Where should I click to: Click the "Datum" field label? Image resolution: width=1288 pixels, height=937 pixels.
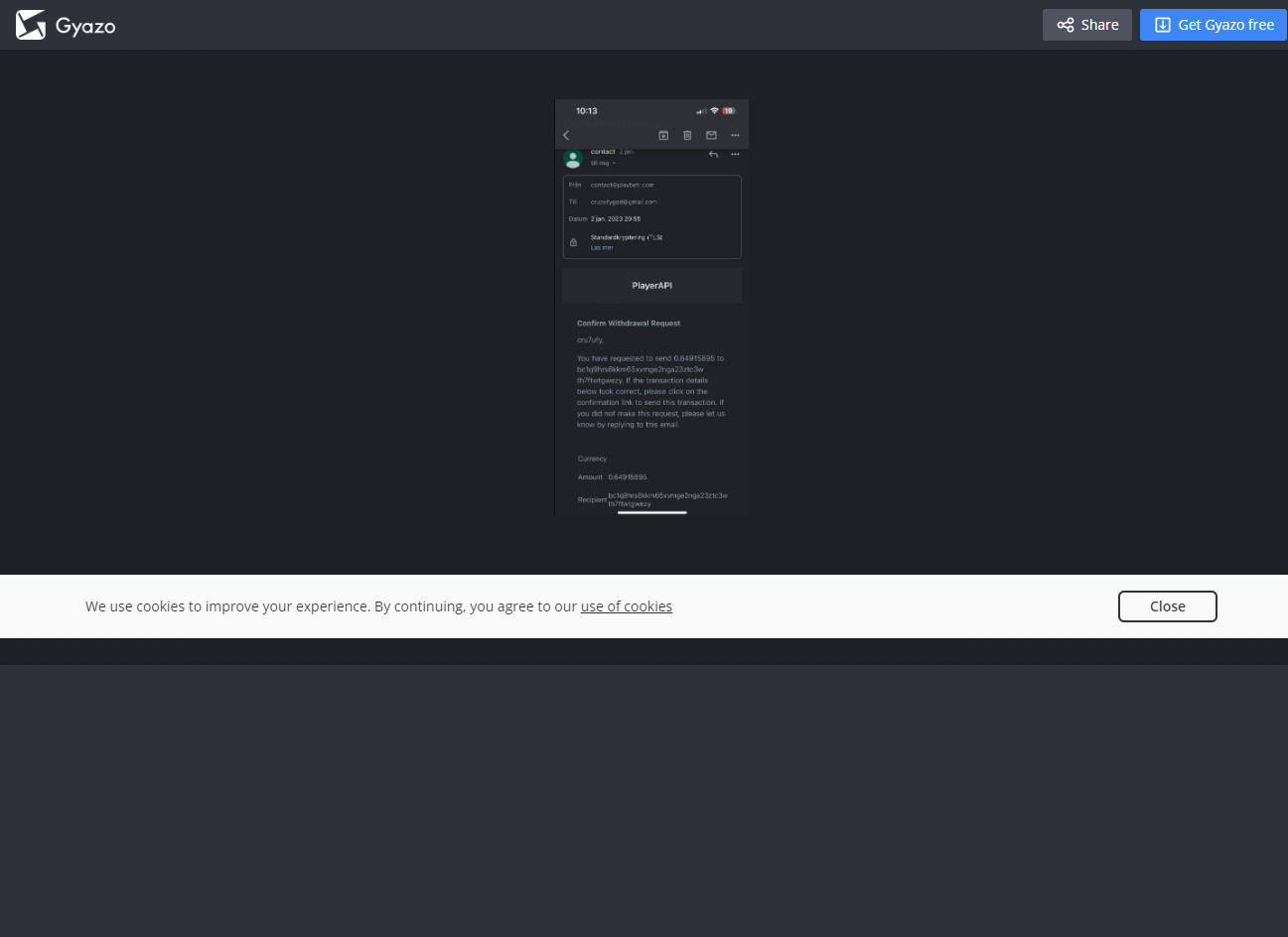(x=578, y=218)
